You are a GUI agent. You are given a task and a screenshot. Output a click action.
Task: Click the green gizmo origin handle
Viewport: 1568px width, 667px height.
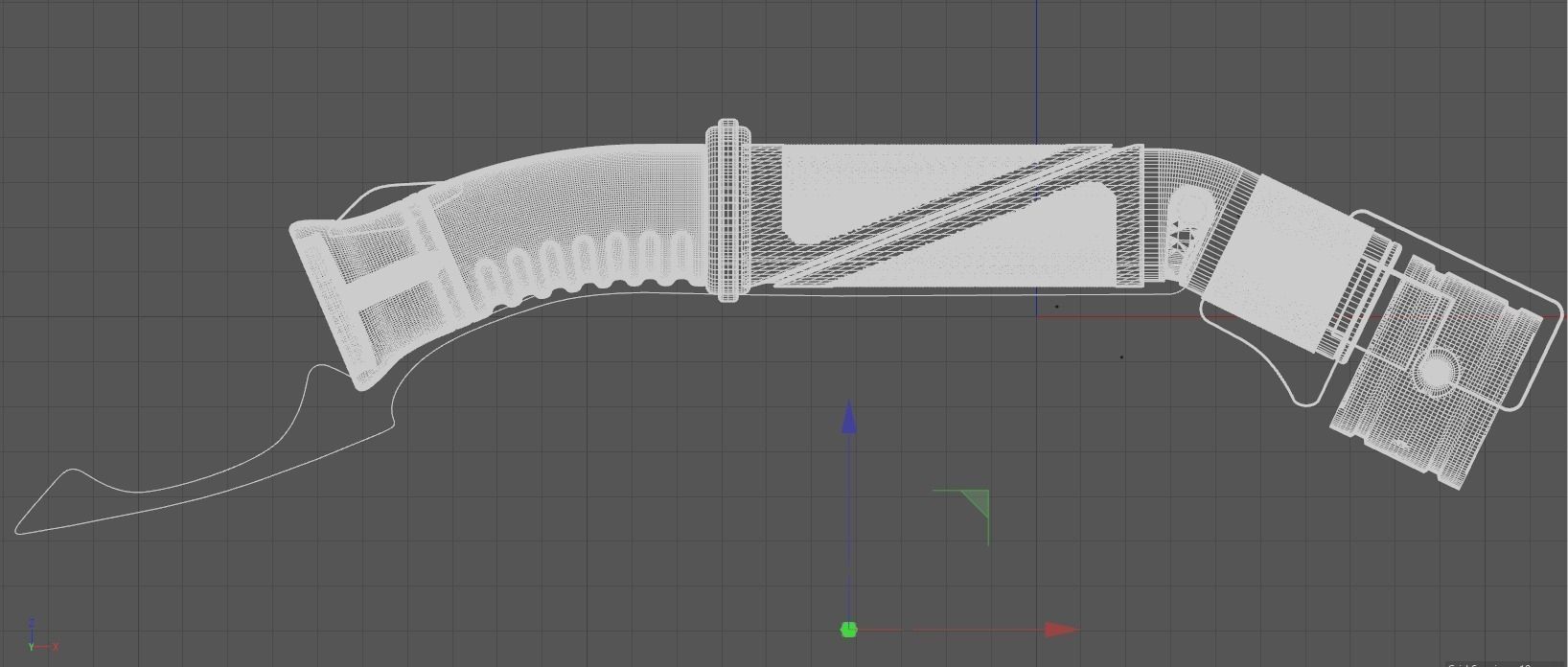(848, 630)
